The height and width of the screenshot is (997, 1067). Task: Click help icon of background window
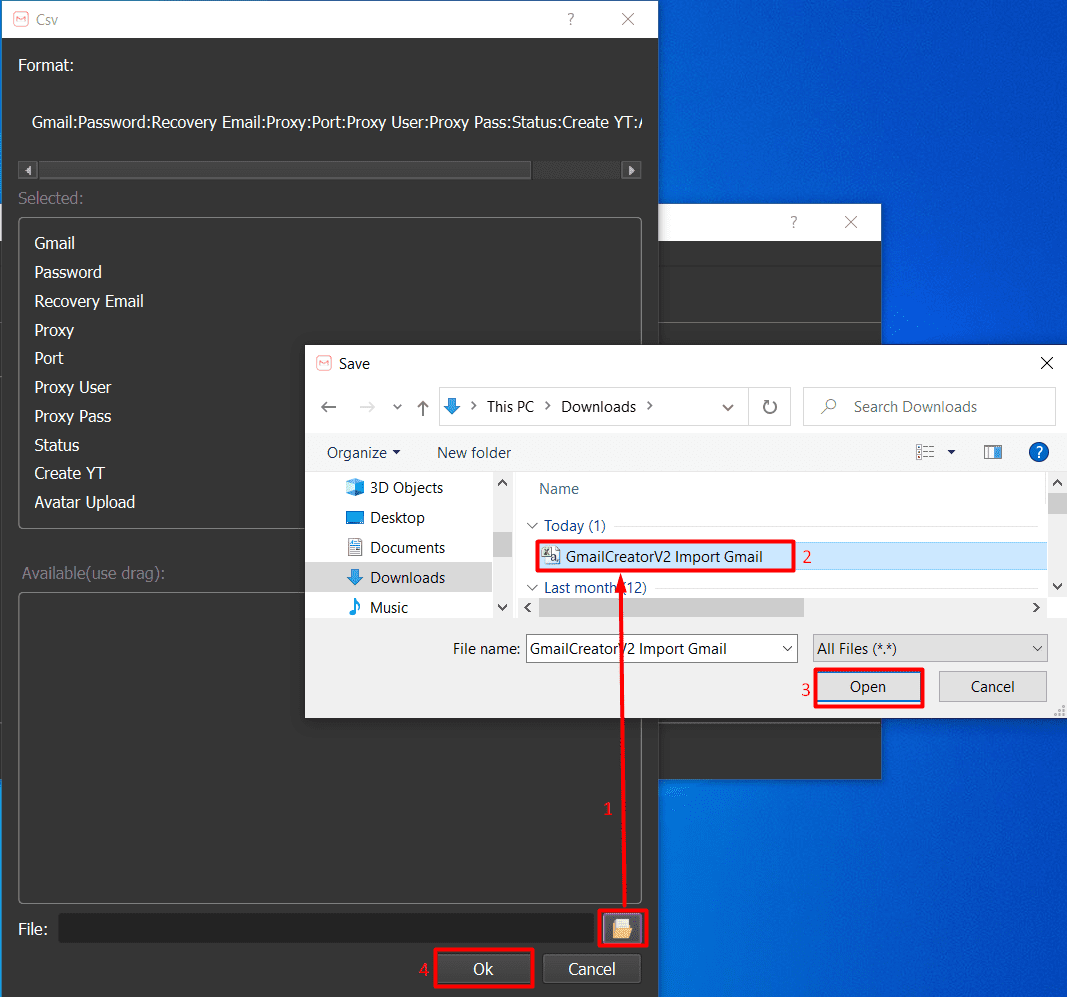tap(793, 222)
